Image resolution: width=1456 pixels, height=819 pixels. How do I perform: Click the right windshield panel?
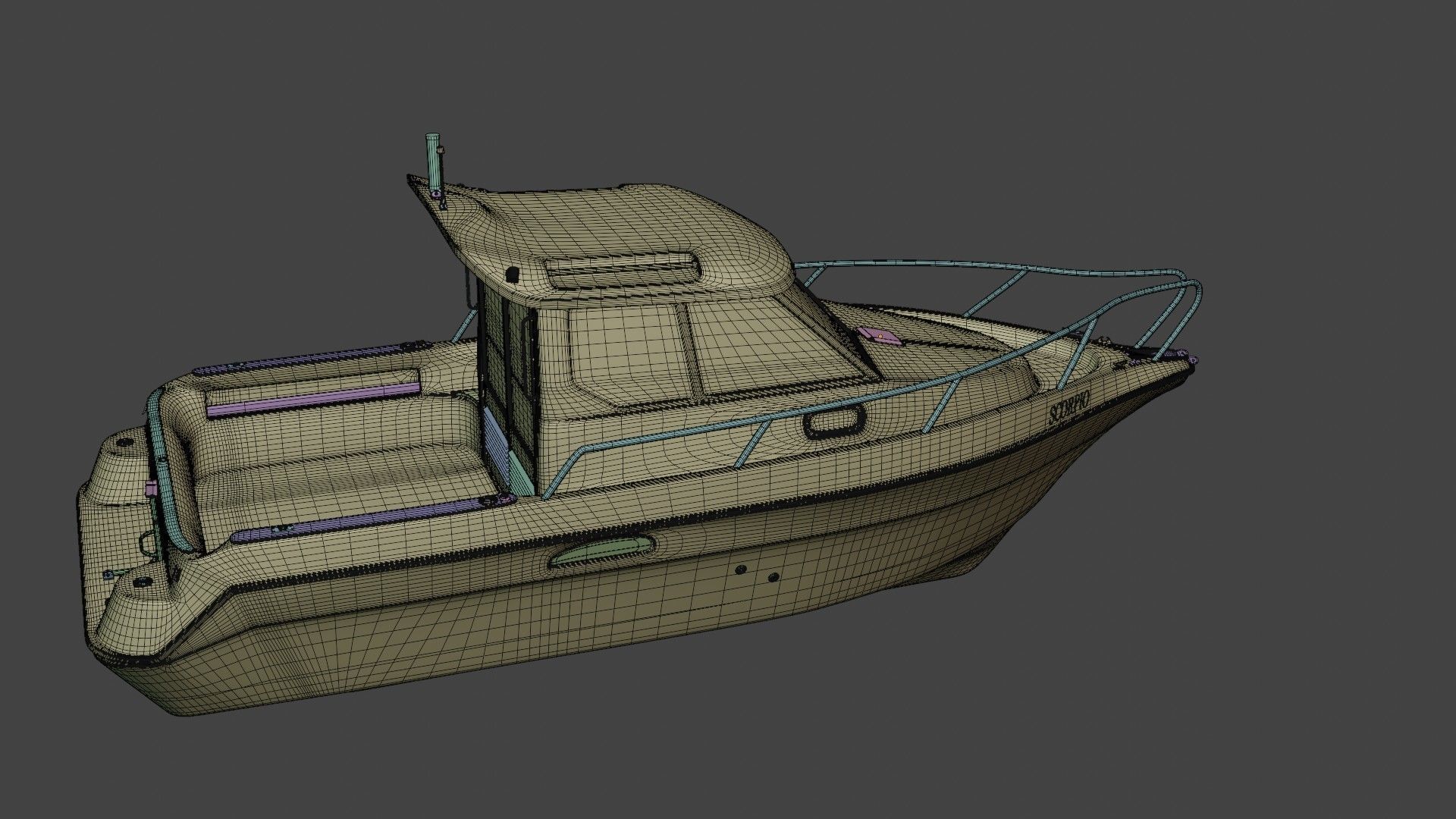pyautogui.click(x=766, y=347)
